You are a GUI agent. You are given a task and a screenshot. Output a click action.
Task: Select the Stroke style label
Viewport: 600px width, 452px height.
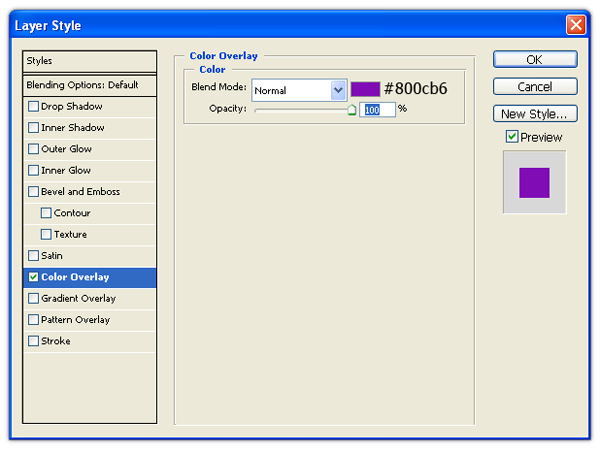55,341
